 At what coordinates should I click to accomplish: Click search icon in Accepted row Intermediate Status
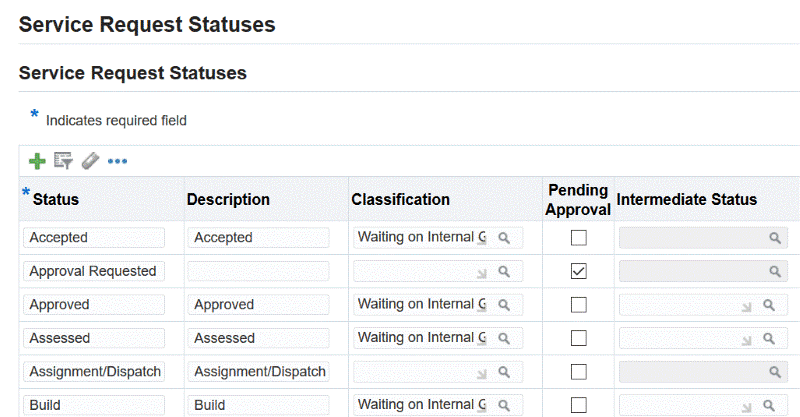click(774, 238)
